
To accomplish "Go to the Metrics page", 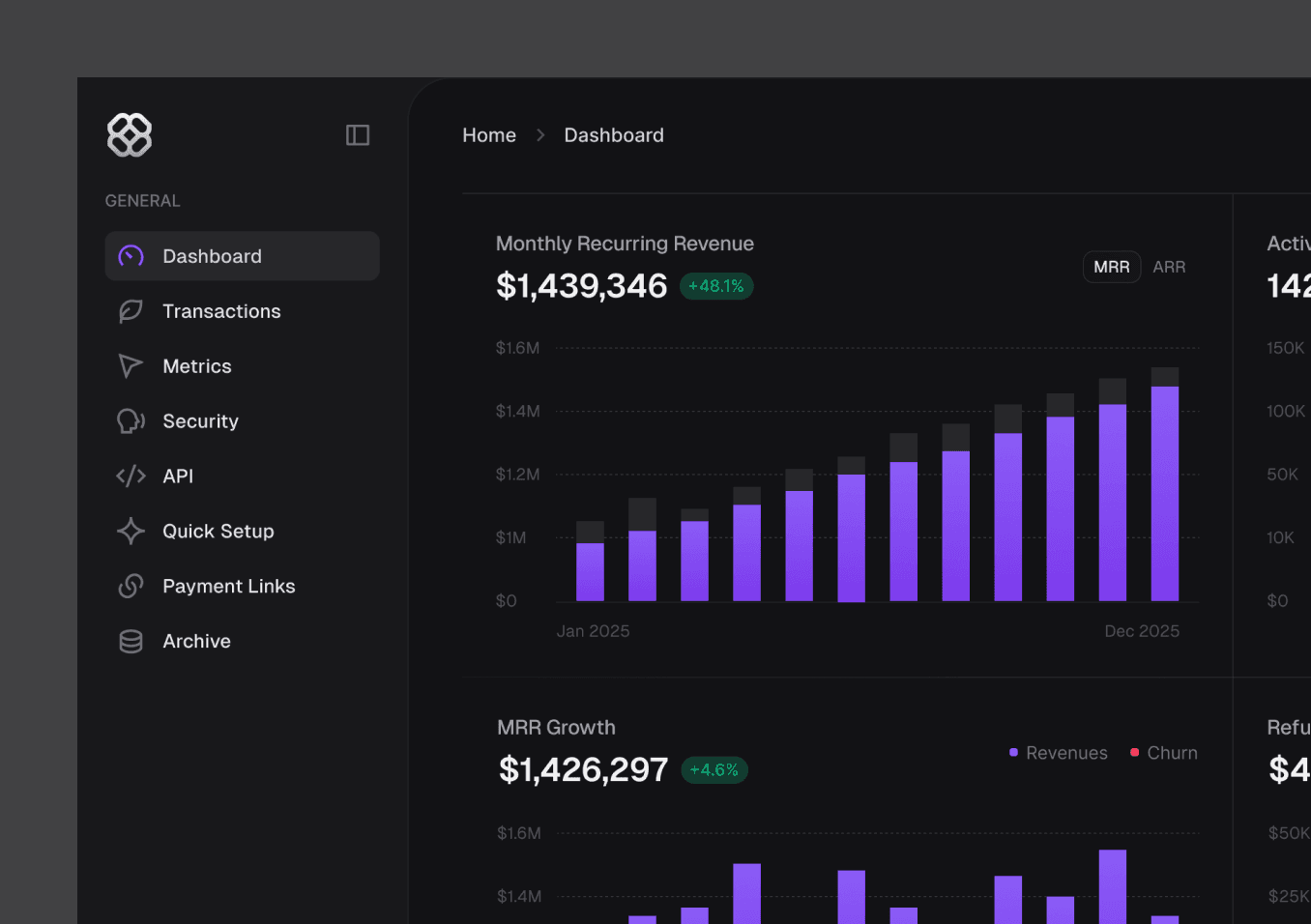I will point(242,366).
